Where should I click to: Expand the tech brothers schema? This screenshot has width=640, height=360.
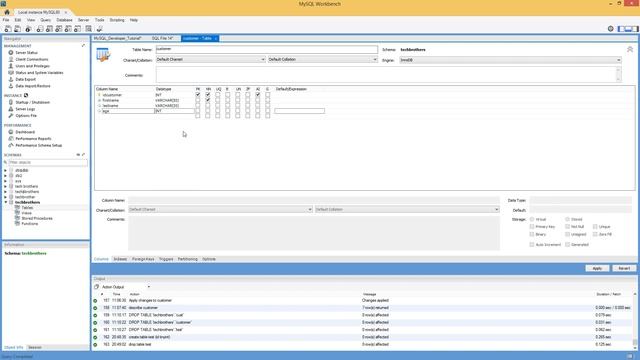[6, 187]
